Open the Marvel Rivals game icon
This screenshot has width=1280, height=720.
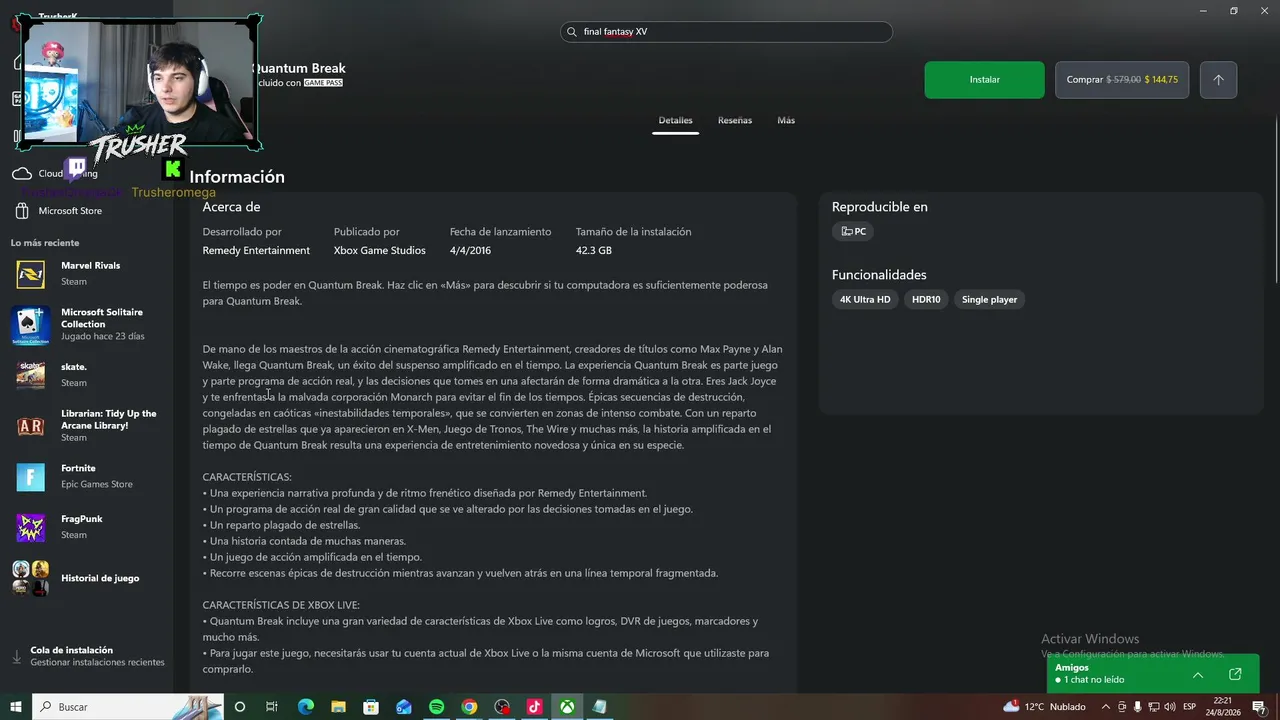30,273
